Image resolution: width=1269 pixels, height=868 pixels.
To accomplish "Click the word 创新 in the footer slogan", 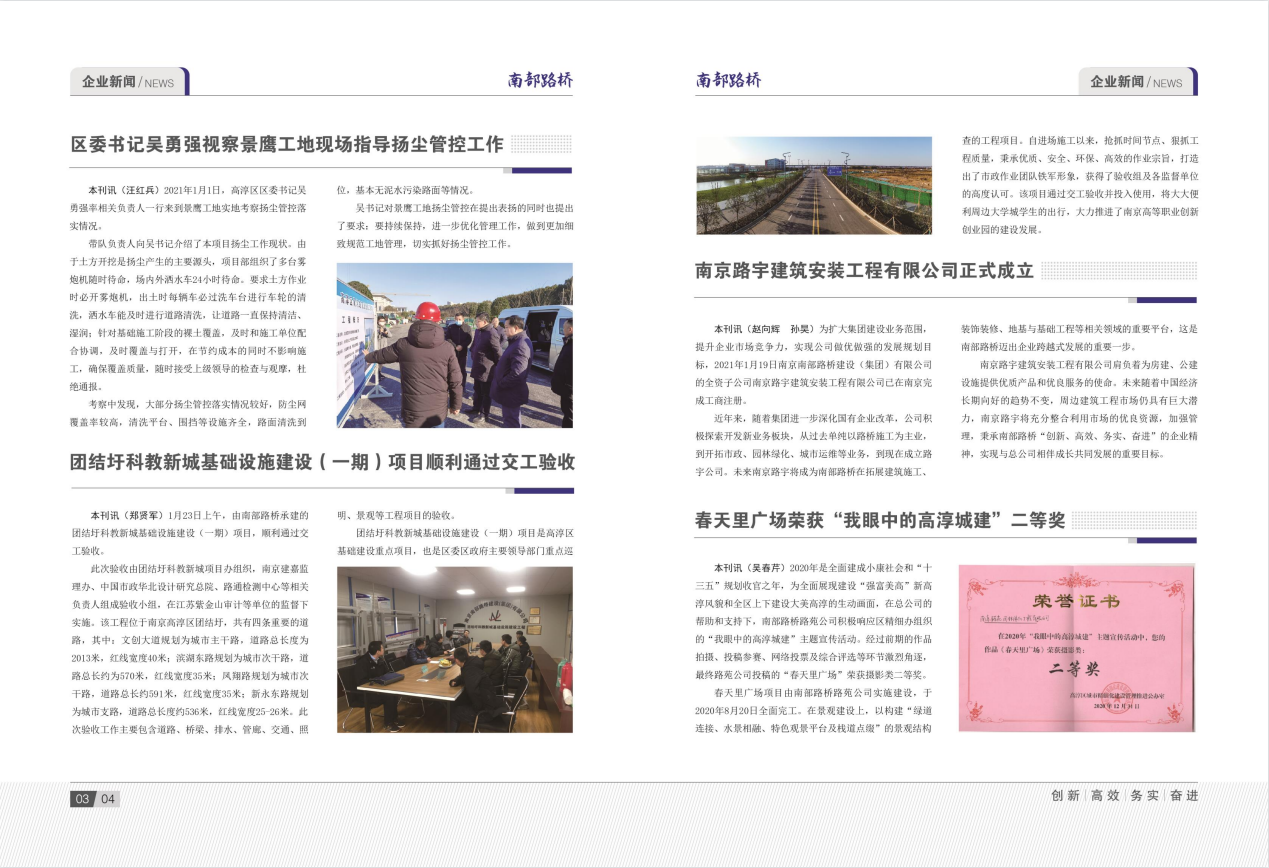I will [1066, 796].
